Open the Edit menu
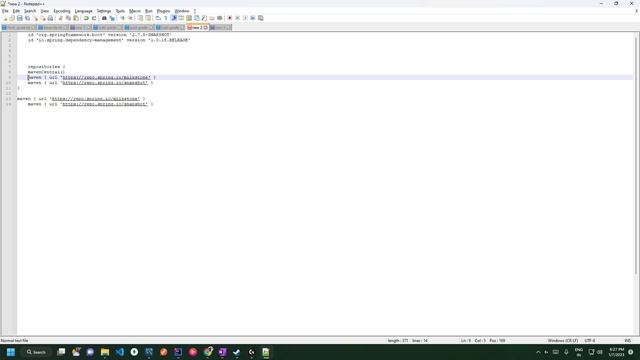The height and width of the screenshot is (360, 640). coord(16,11)
